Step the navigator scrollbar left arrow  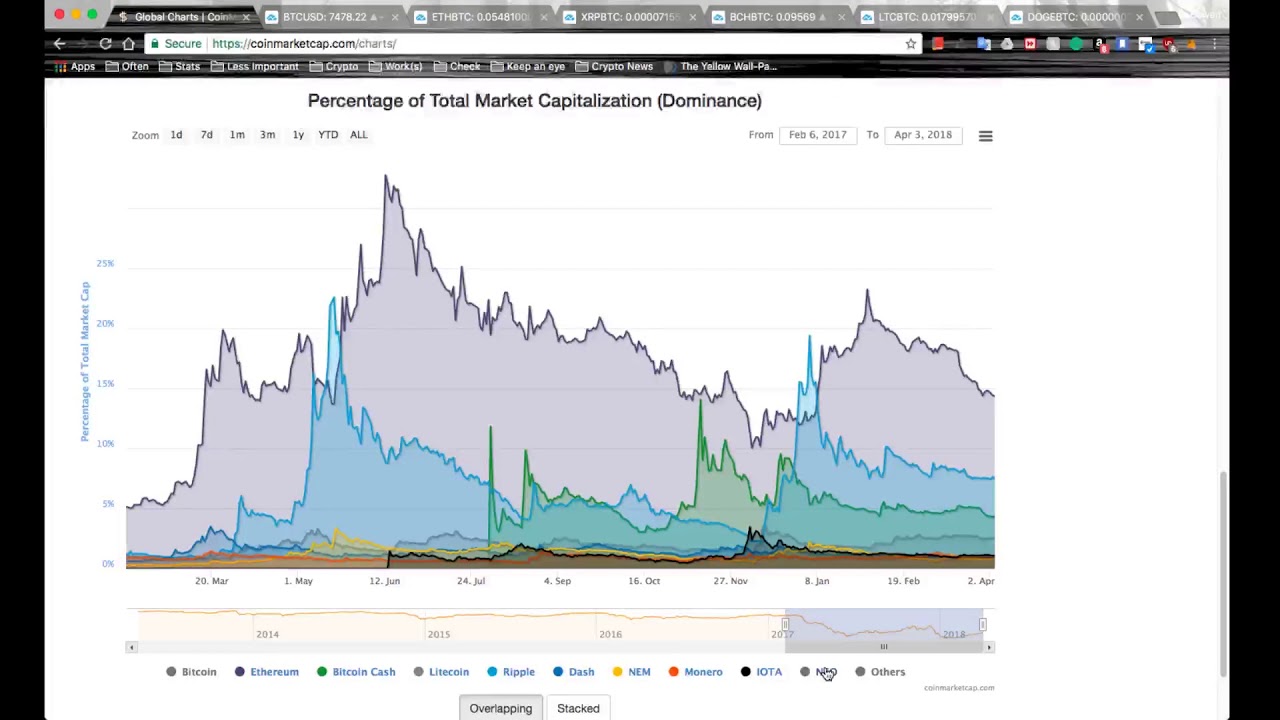tap(131, 648)
